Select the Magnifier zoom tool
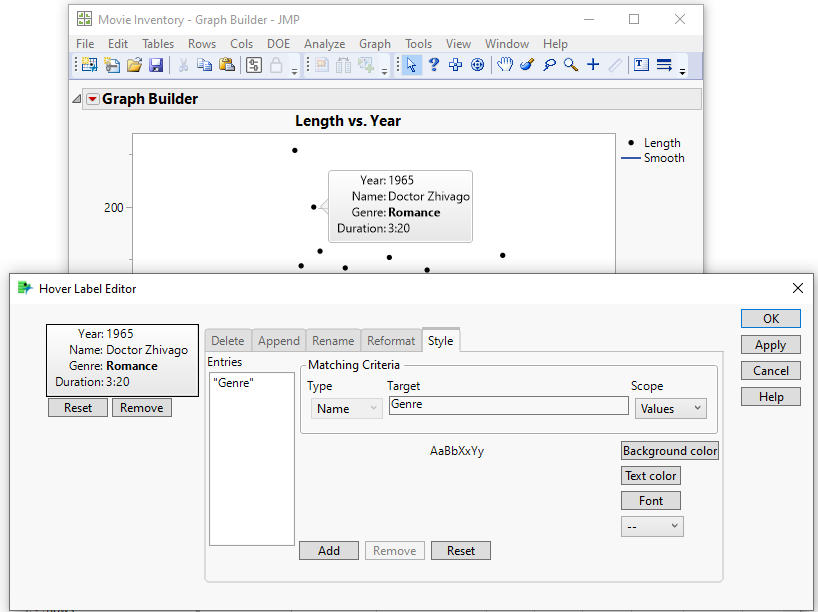818x612 pixels. (x=571, y=65)
